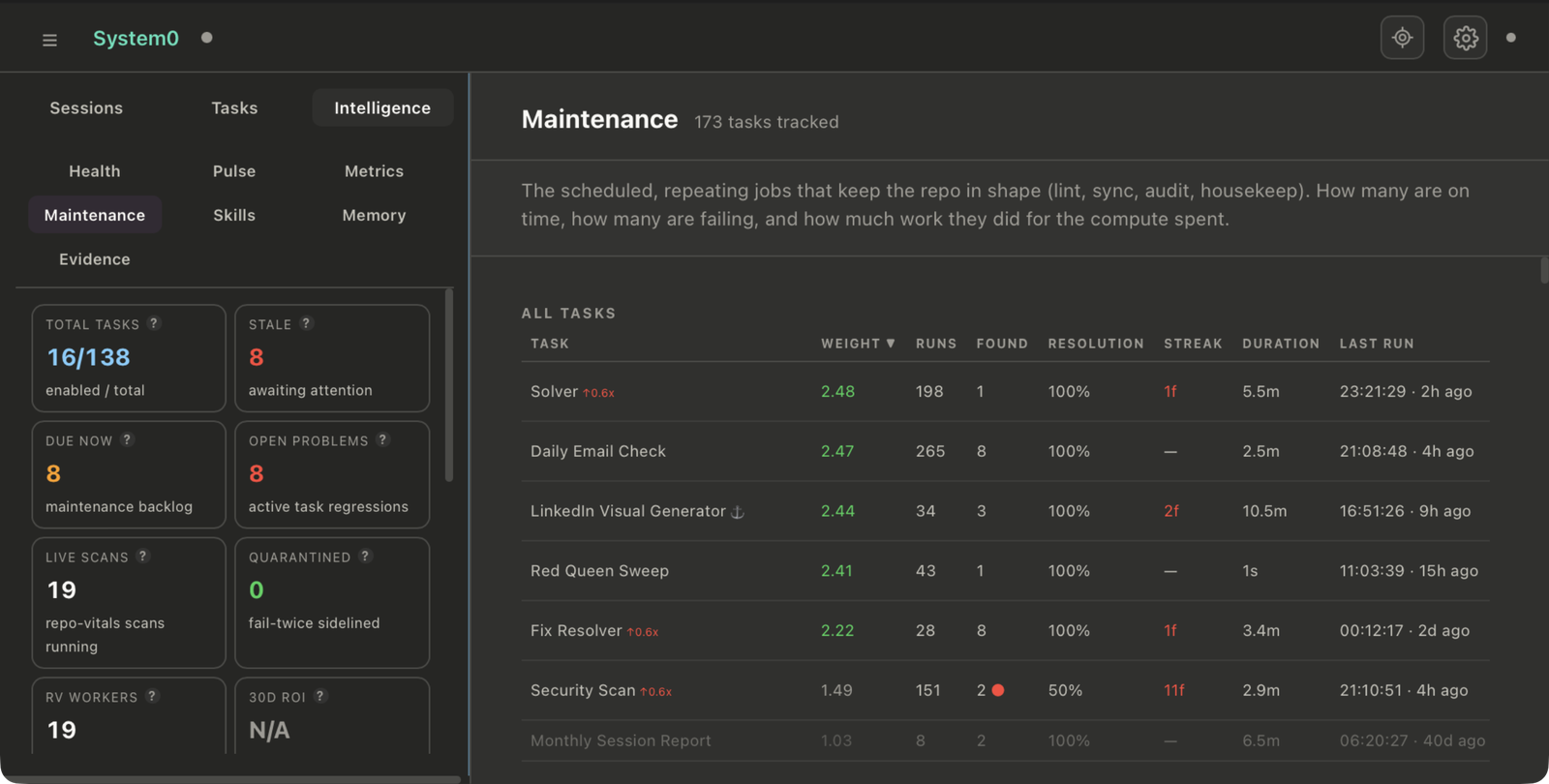Open the Open Problems card

tap(332, 474)
